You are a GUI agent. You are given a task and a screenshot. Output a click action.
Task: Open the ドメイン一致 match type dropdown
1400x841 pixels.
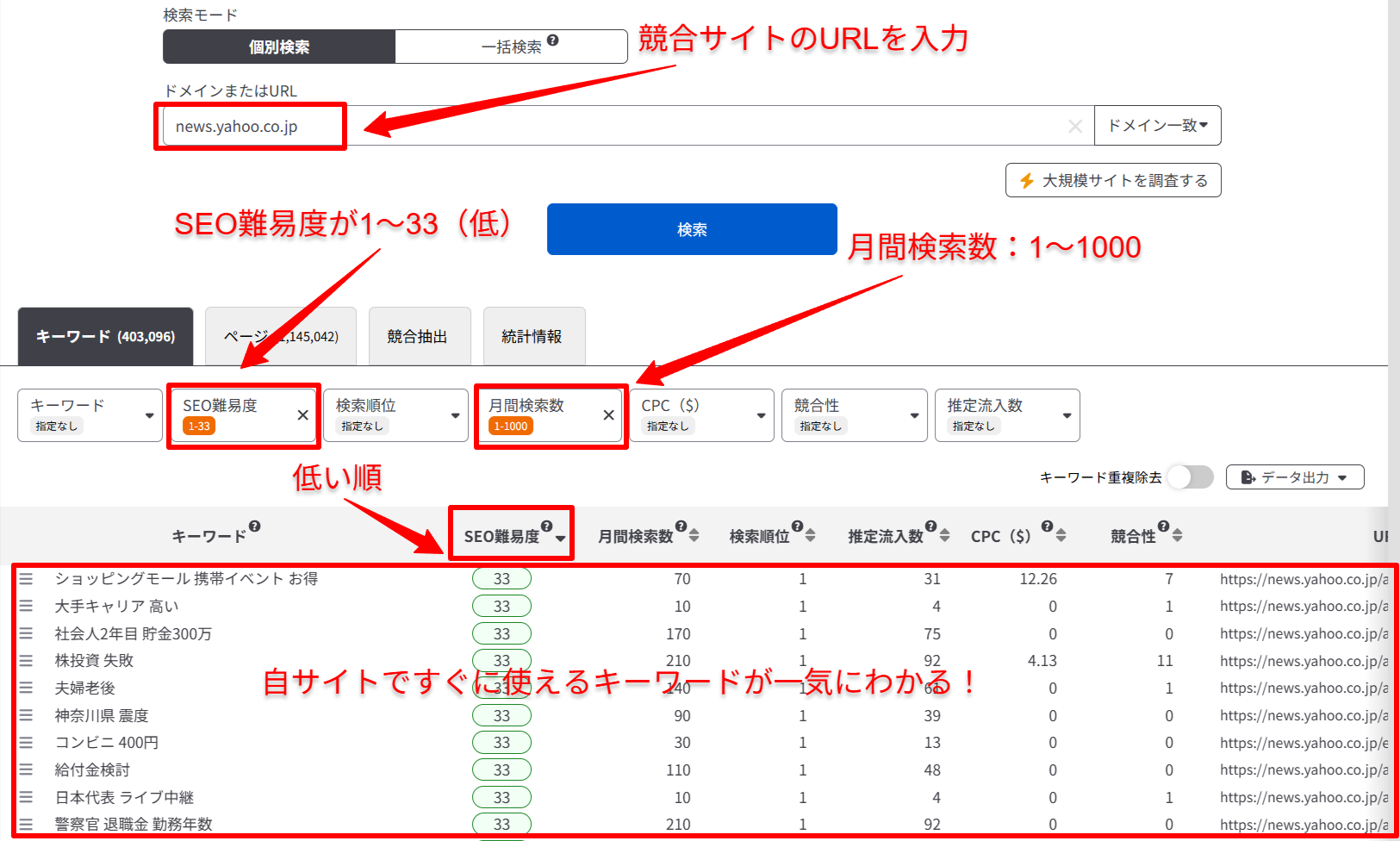(x=1157, y=126)
